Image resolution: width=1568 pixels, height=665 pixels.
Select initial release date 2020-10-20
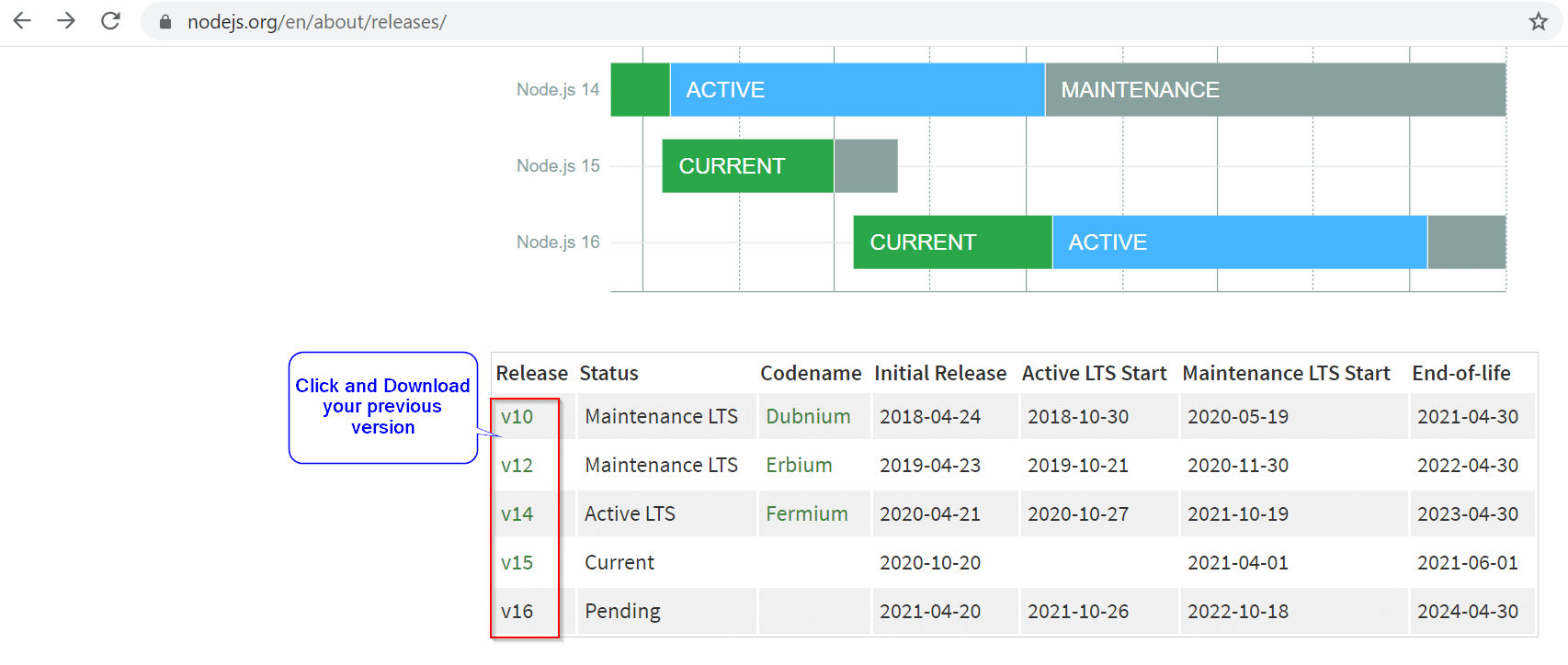pos(930,563)
